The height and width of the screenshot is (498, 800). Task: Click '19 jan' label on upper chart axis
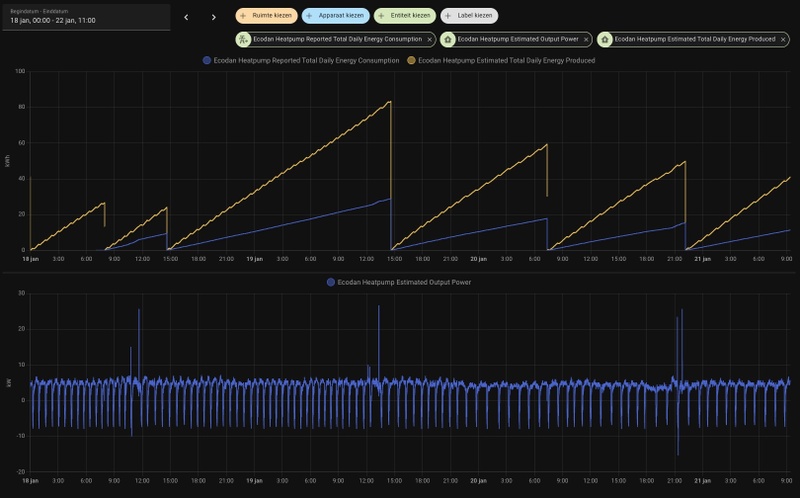tap(255, 259)
